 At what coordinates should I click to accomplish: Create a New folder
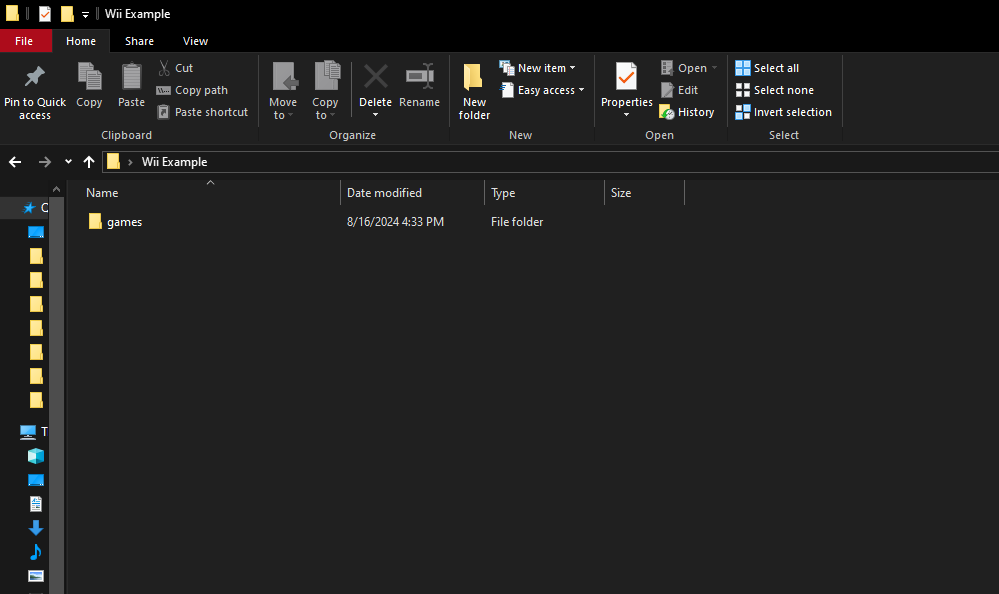click(x=474, y=91)
